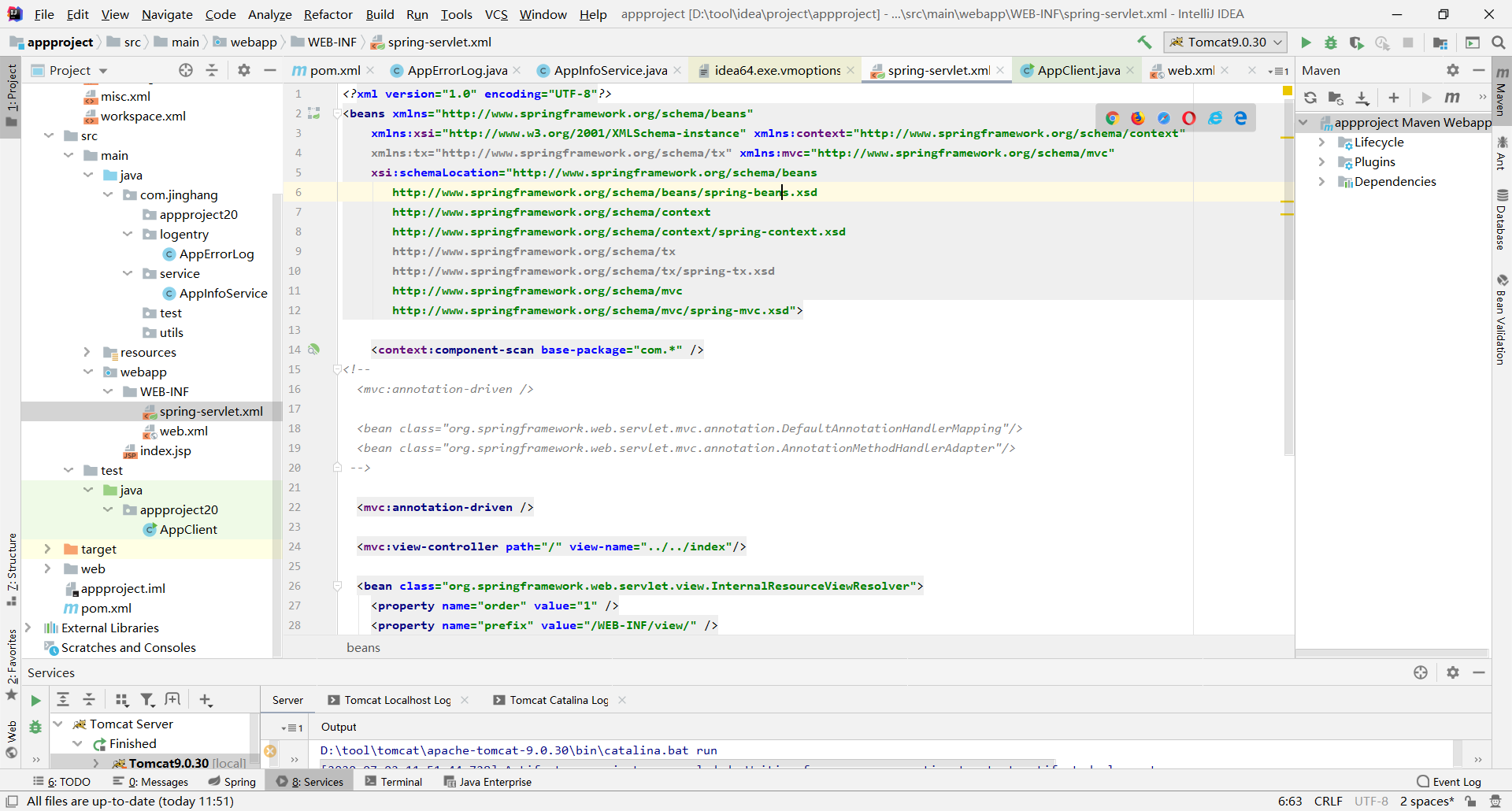Run with Coverage for Tomcat
Viewport: 1512px width, 811px height.
tap(1357, 43)
